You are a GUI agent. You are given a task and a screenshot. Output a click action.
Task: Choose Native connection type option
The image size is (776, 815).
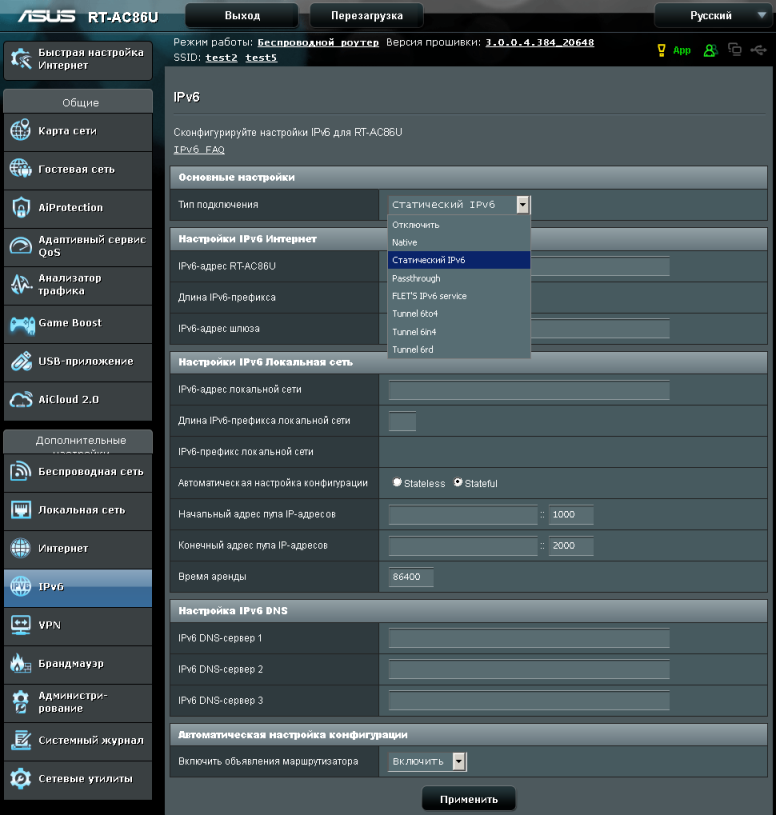pyautogui.click(x=459, y=242)
